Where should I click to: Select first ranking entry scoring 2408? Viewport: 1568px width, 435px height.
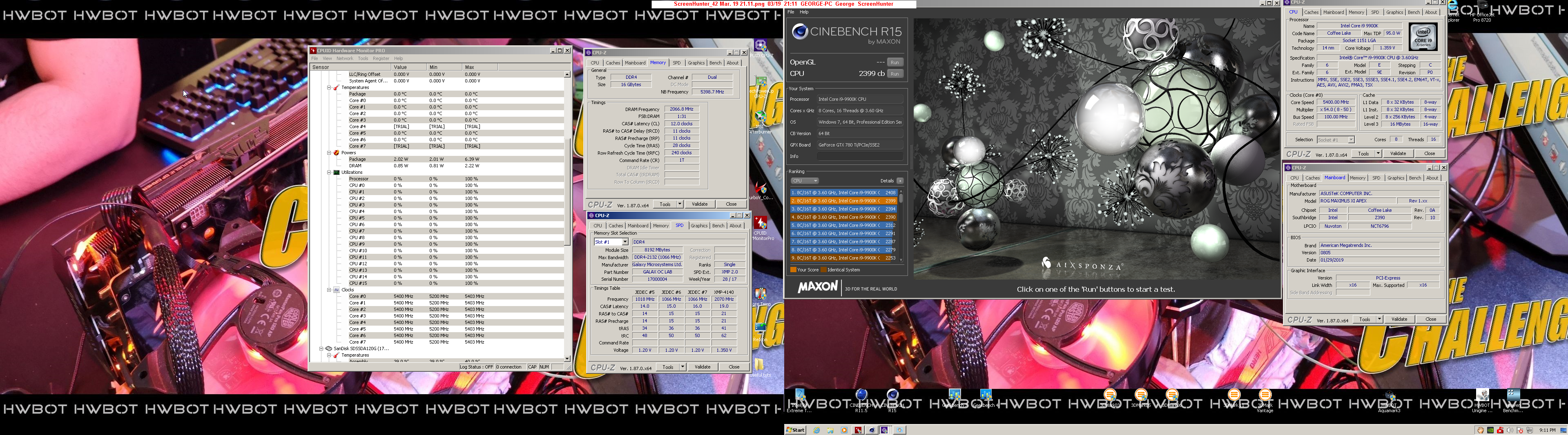click(844, 193)
